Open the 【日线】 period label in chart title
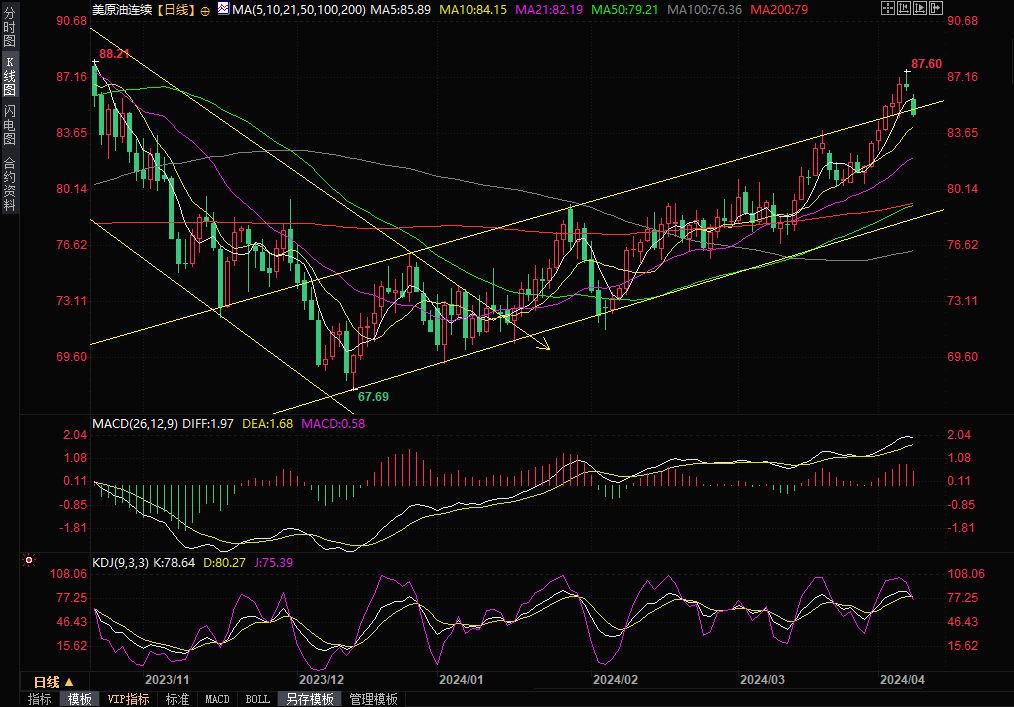The height and width of the screenshot is (707, 1014). tap(176, 9)
